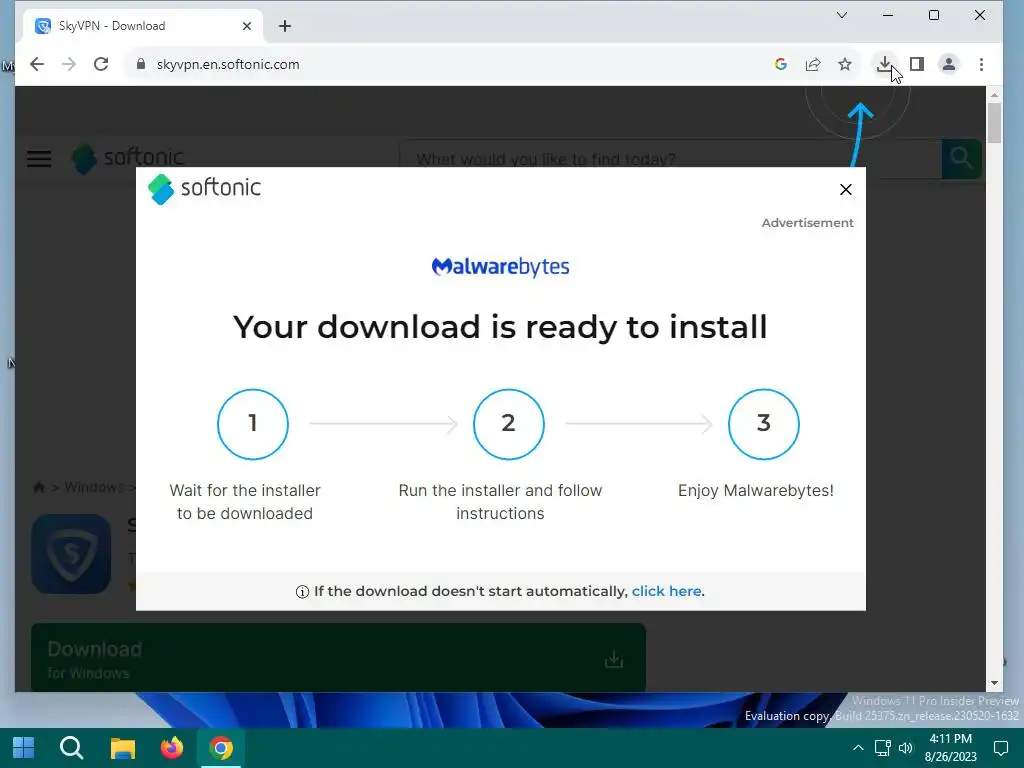Click the page vertical scrollbar thumb

(x=994, y=123)
